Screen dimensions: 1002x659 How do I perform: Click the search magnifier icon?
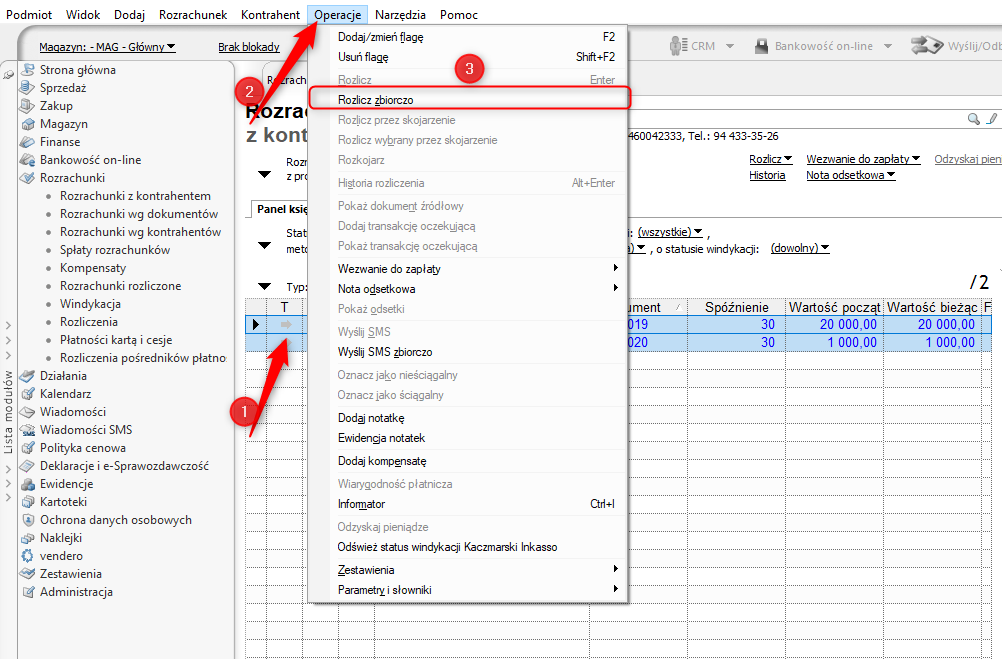pos(973,119)
